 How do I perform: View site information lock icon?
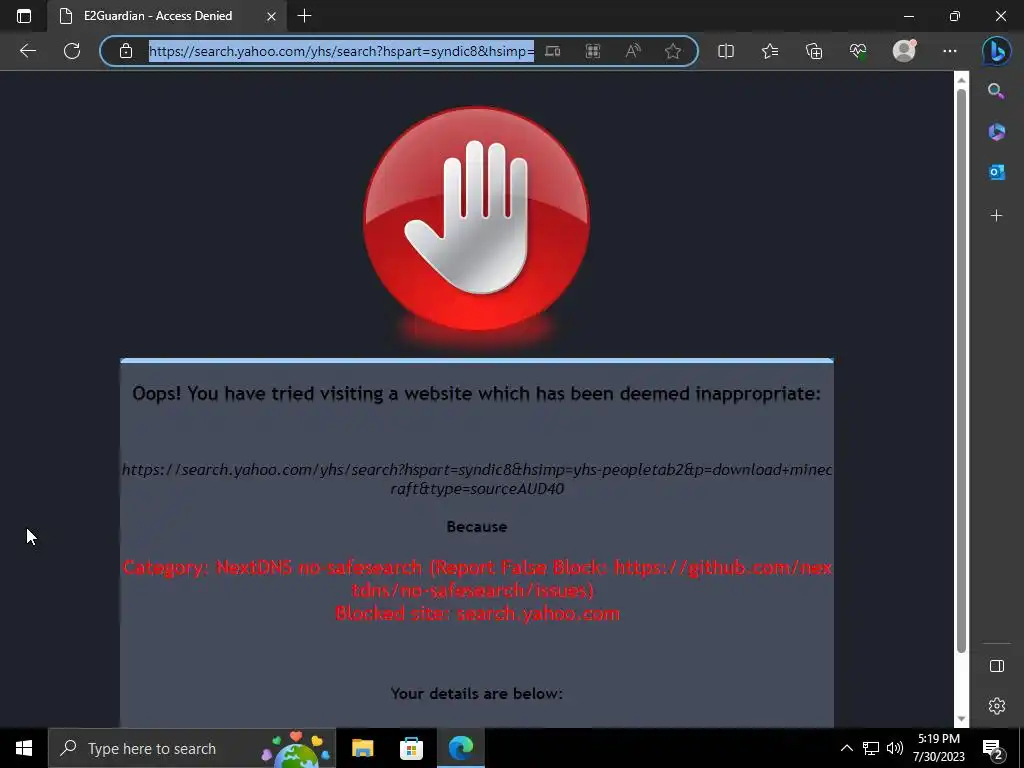click(126, 51)
